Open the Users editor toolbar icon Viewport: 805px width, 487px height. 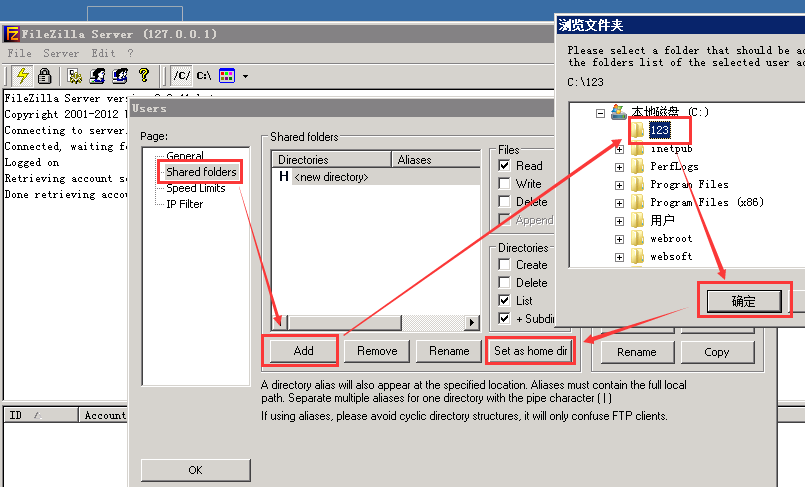click(x=98, y=75)
